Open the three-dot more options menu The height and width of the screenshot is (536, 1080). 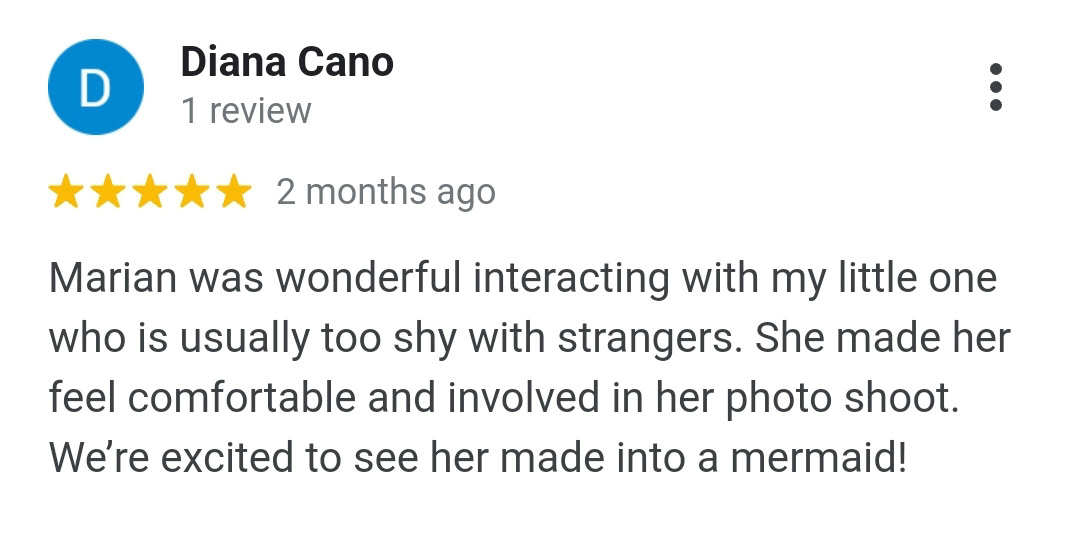tap(995, 87)
